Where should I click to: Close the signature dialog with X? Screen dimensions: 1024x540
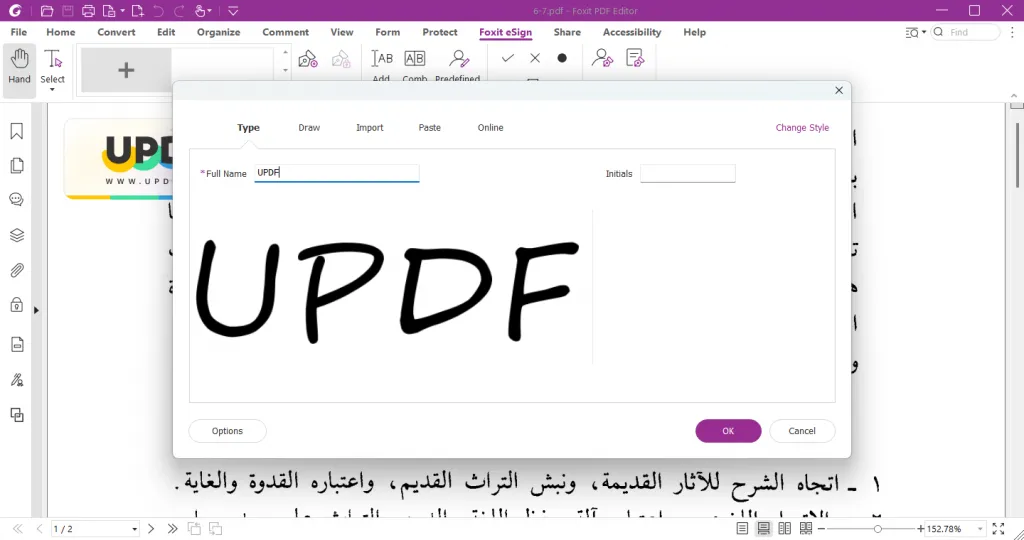click(839, 90)
